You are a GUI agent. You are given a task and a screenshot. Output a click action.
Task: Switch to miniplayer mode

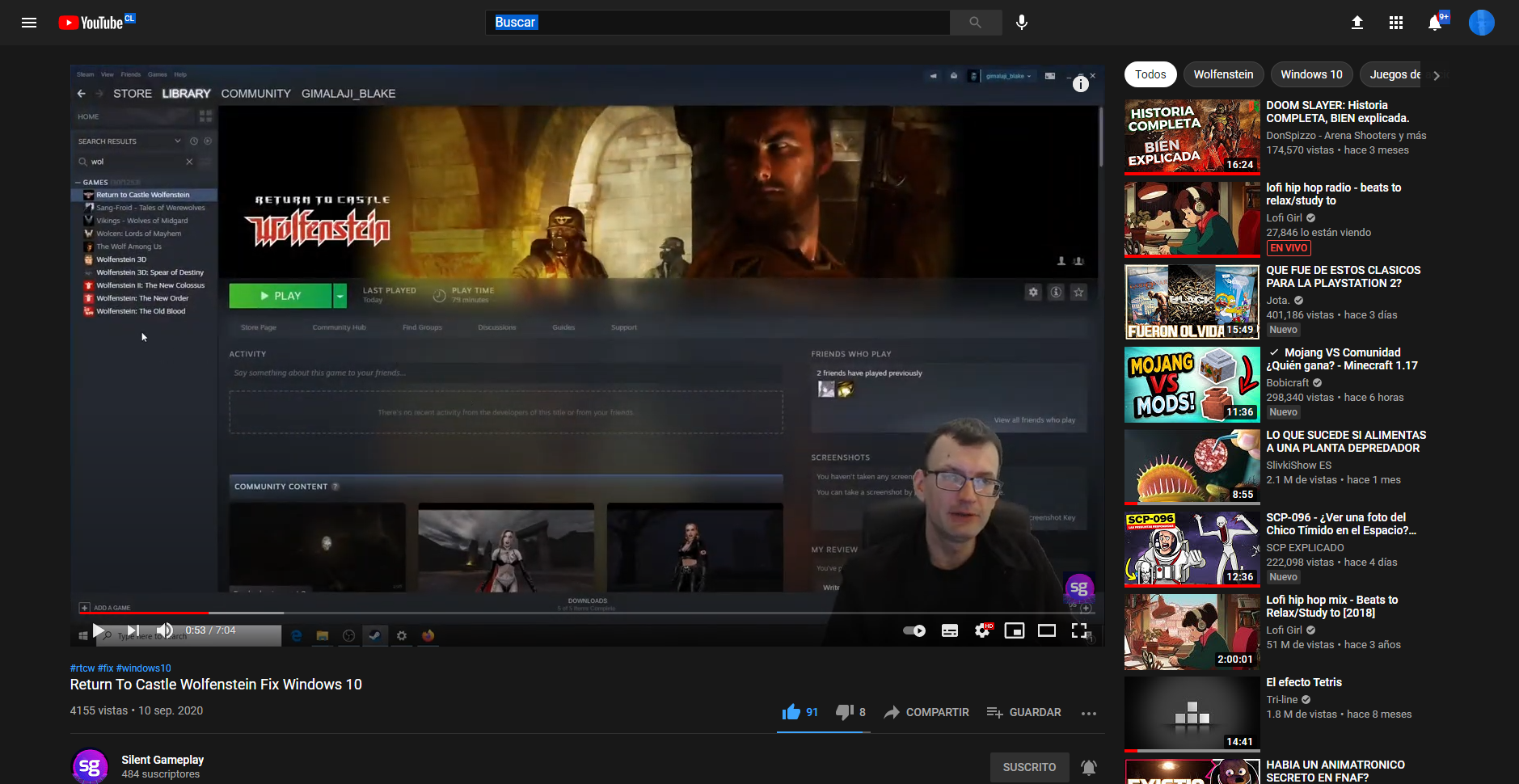[x=1015, y=630]
